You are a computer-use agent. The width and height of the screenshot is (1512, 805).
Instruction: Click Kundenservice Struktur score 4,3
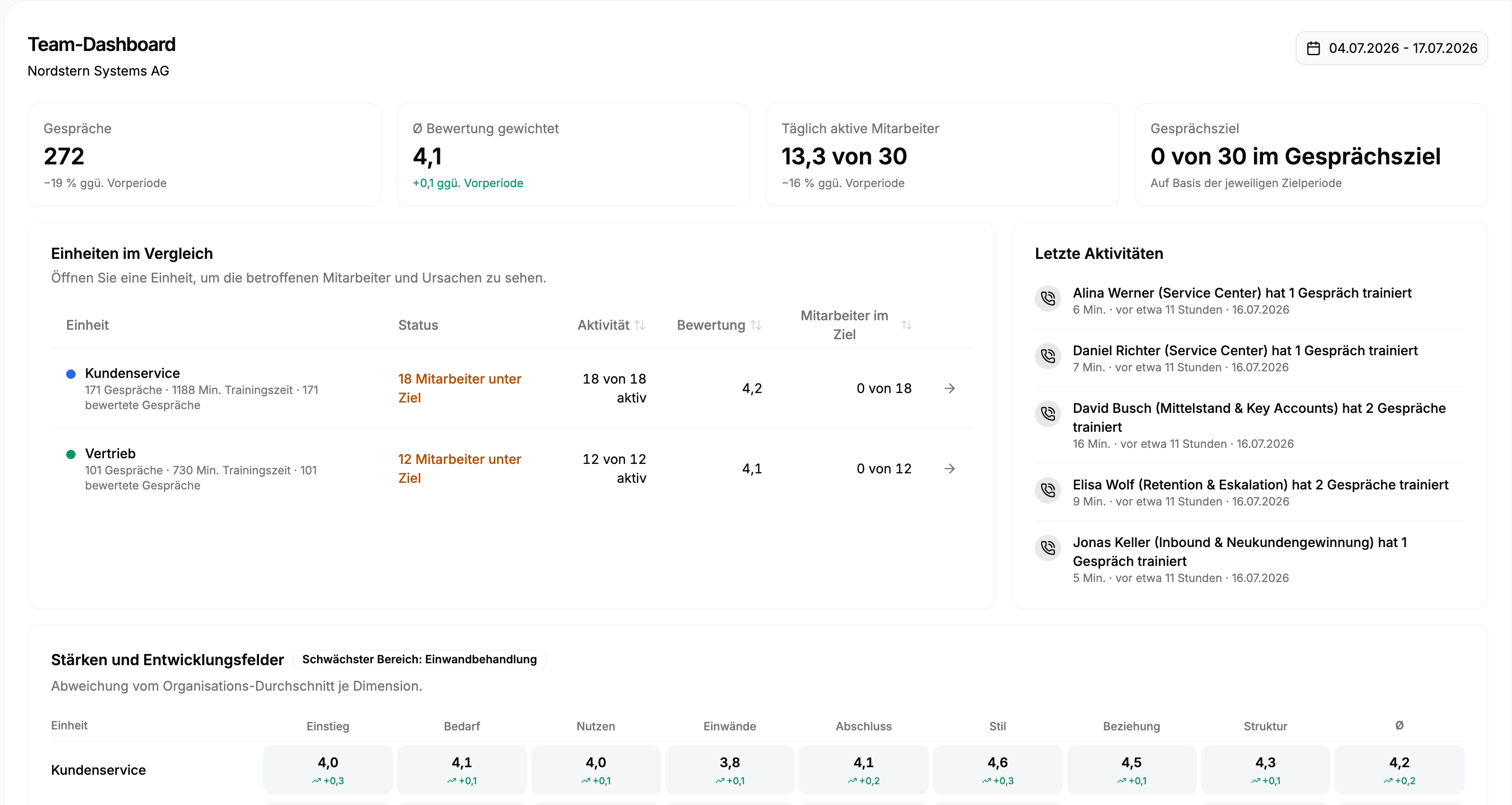(1265, 770)
